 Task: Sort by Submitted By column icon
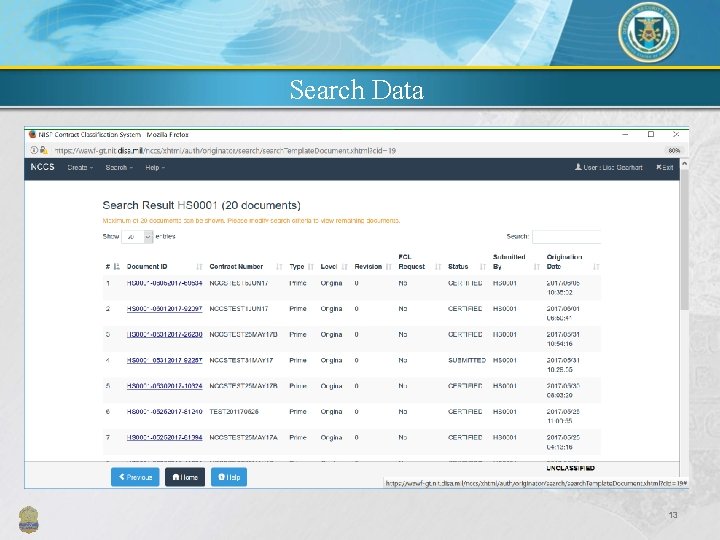(x=536, y=267)
